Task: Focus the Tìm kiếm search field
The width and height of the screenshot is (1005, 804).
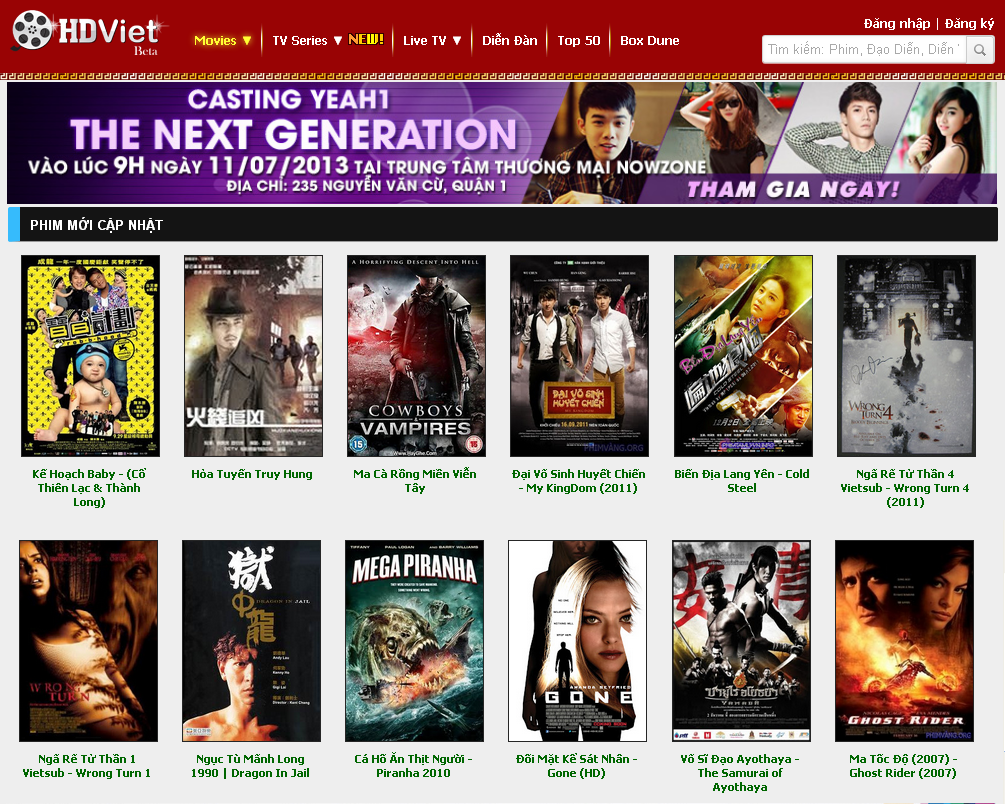Action: 864,49
